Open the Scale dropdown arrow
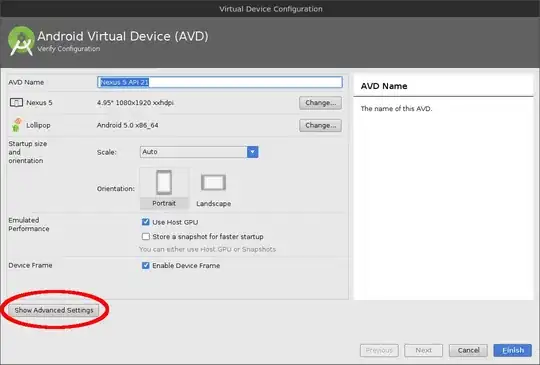Image resolution: width=540 pixels, height=365 pixels. coord(252,152)
